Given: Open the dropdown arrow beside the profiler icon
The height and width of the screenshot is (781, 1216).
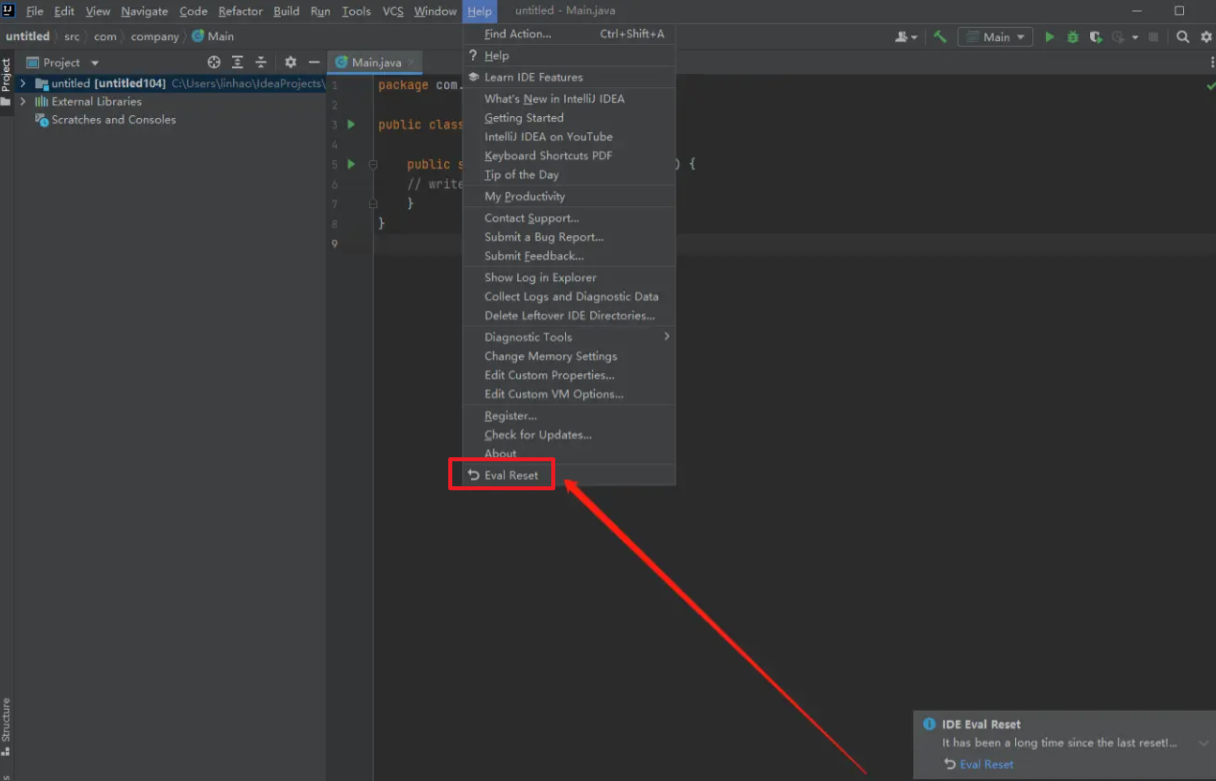Looking at the screenshot, I should click(1135, 37).
